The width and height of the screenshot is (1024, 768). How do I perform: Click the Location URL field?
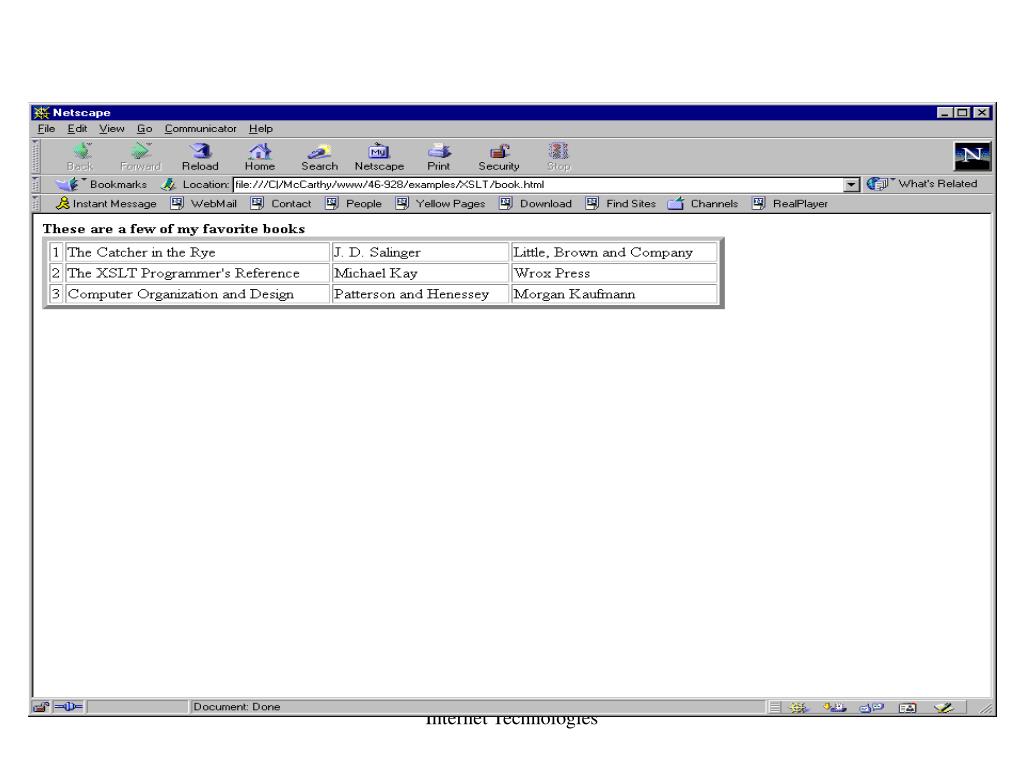(538, 185)
